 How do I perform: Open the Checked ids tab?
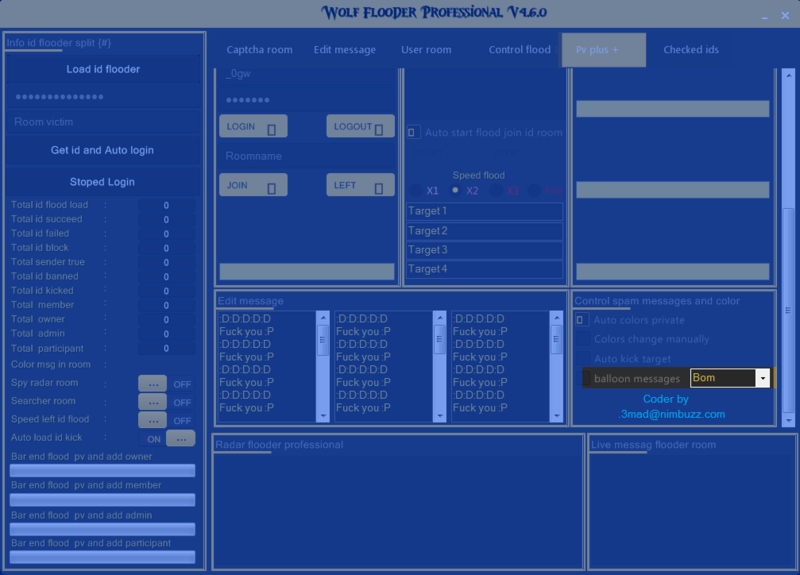[691, 50]
